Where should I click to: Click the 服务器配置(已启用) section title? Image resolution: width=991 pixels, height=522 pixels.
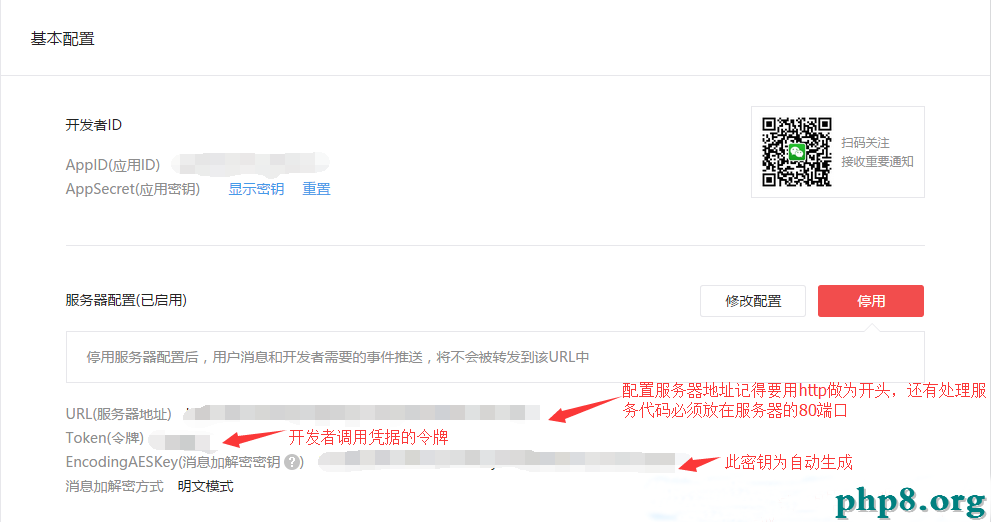pos(126,300)
